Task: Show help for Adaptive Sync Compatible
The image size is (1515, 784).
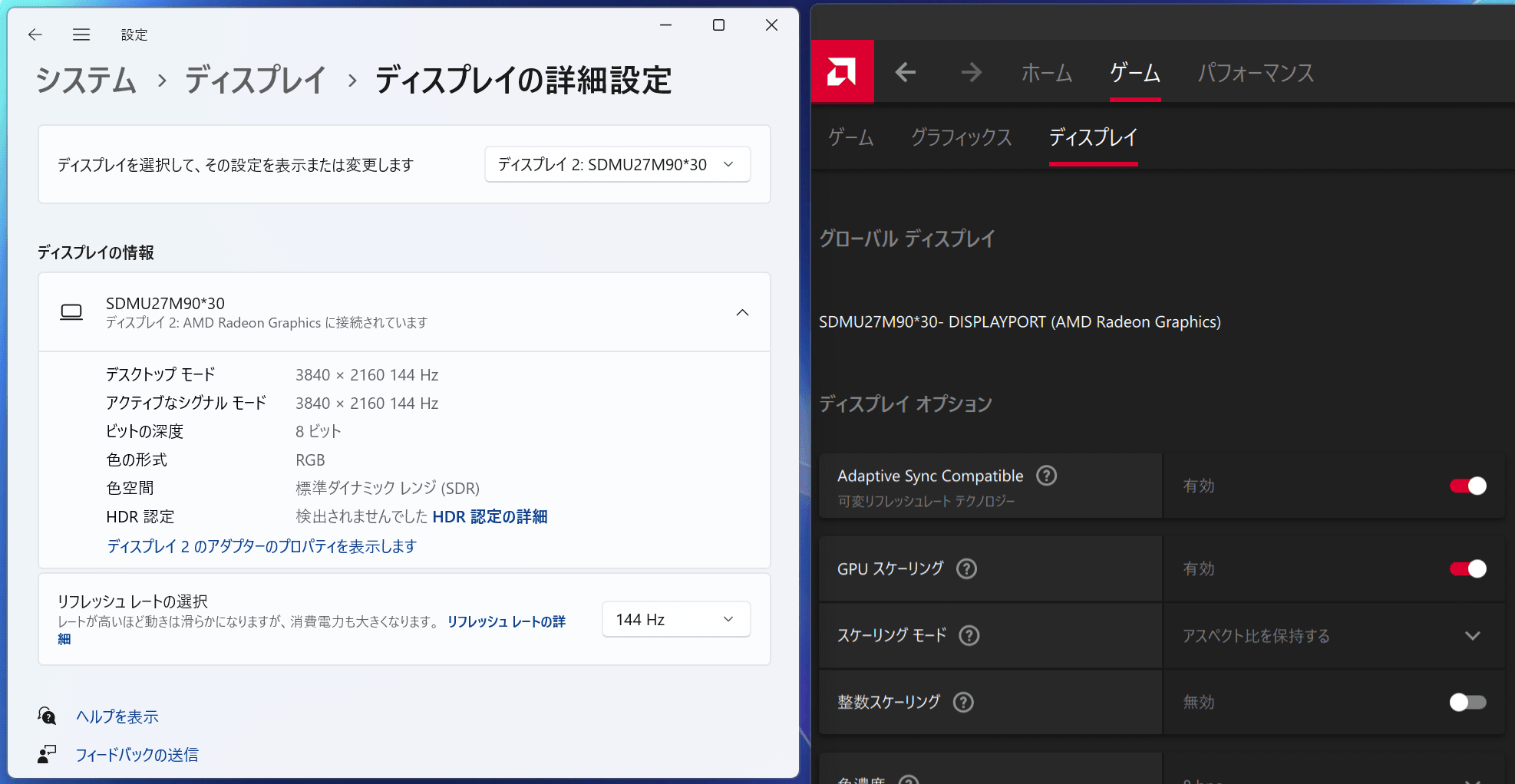Action: coord(1046,476)
